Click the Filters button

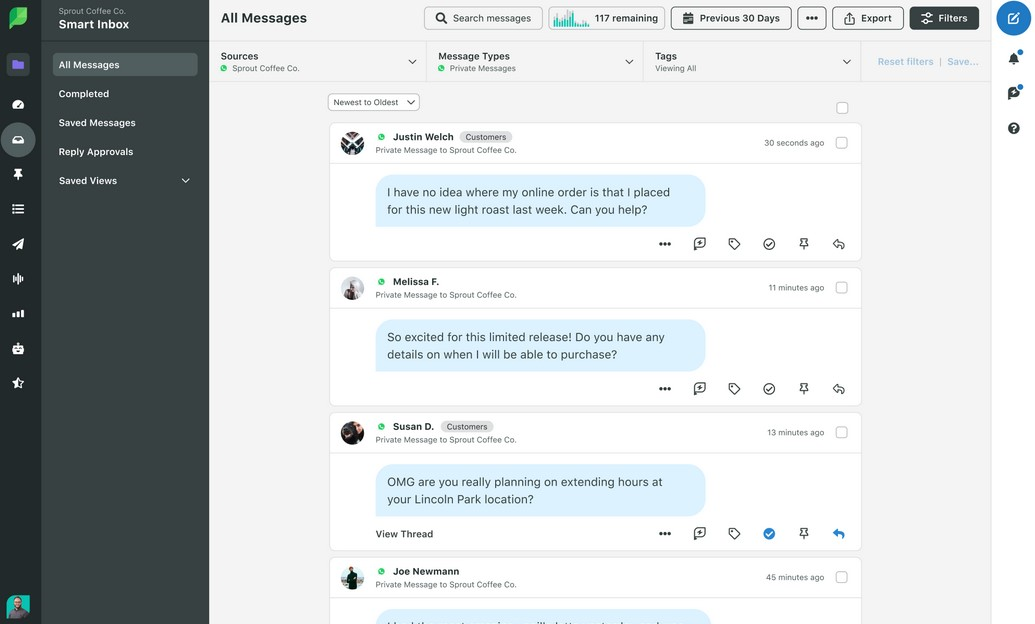(944, 18)
